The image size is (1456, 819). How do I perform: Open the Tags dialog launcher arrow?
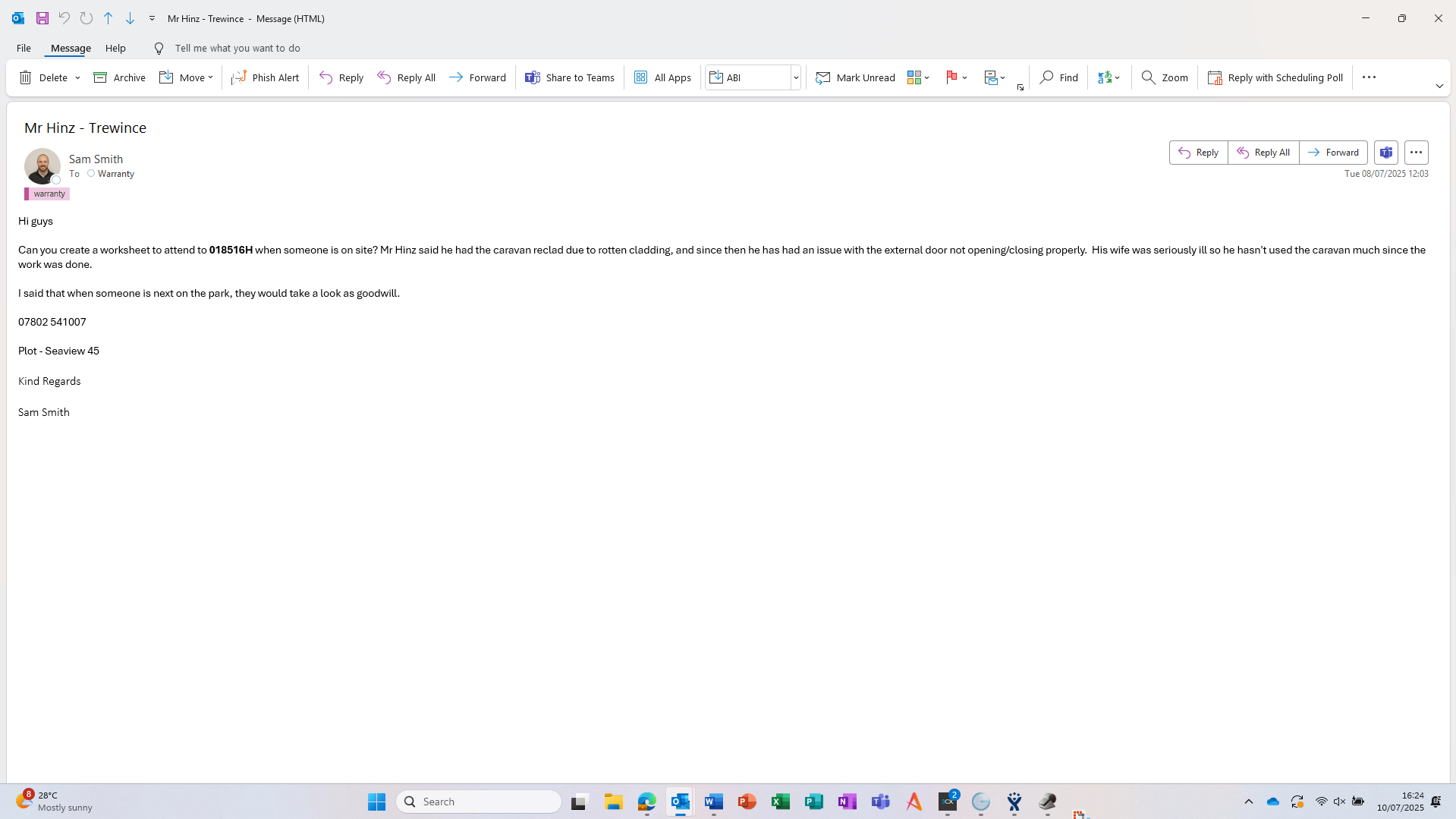click(1020, 87)
